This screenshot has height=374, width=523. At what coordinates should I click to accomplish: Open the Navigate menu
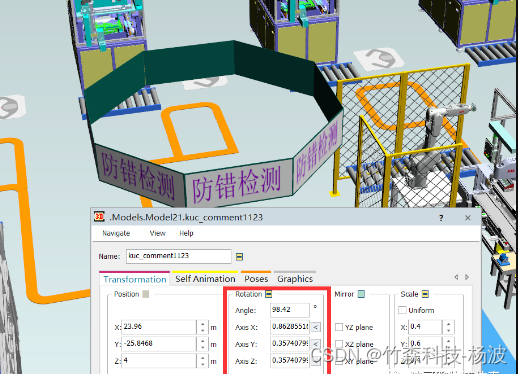click(116, 233)
